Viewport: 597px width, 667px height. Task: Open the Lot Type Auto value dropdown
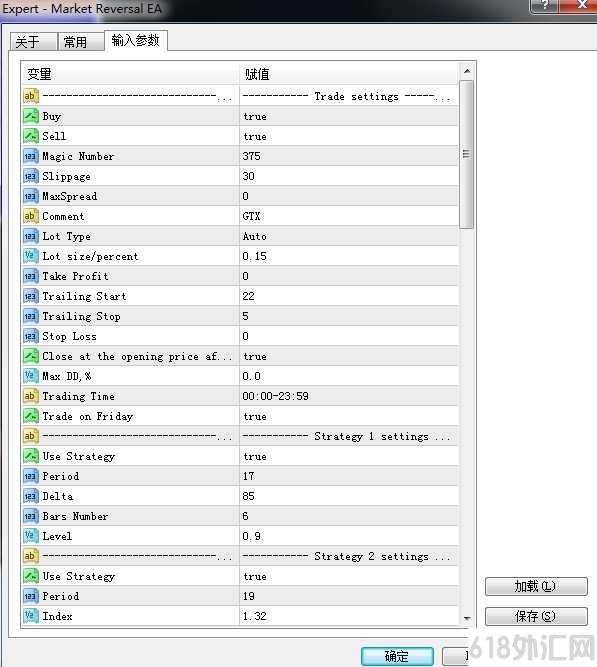349,236
